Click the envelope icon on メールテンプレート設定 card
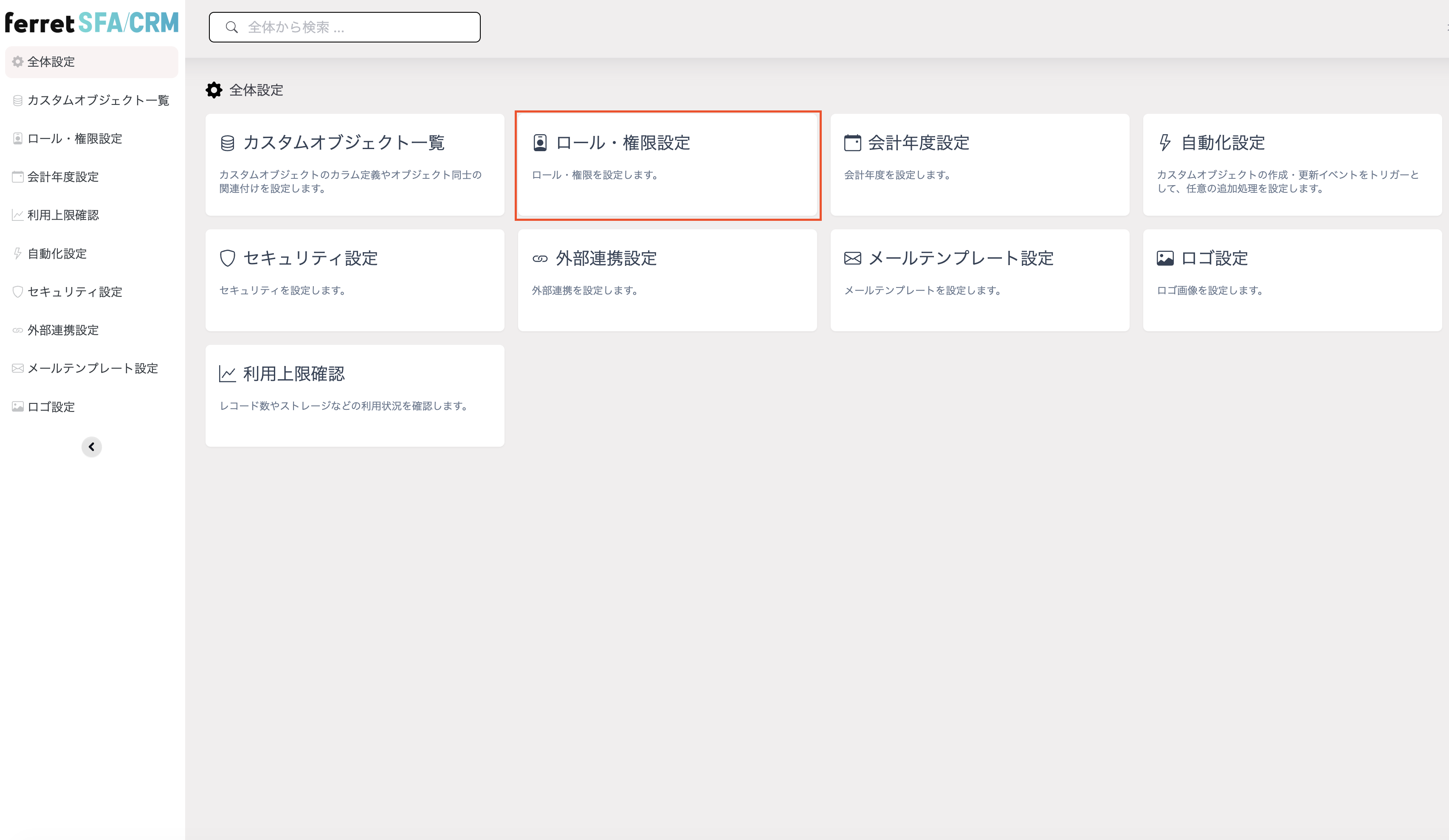1449x840 pixels. pyautogui.click(x=852, y=258)
